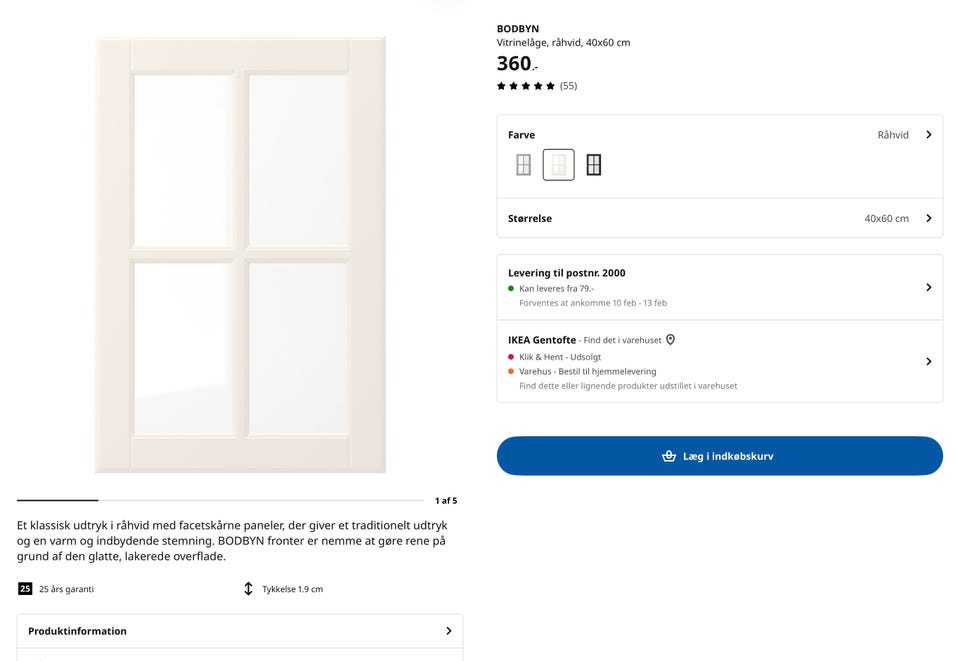Click the 25 års garanti badge icon
The width and height of the screenshot is (960, 661).
point(26,589)
